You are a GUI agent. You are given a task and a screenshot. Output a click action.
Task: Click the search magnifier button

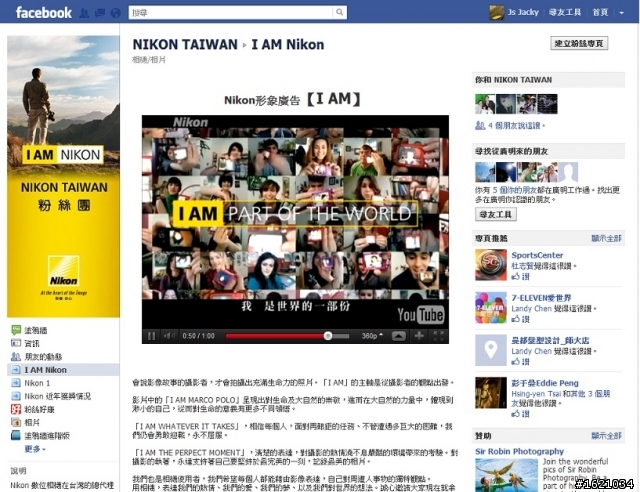tap(340, 12)
